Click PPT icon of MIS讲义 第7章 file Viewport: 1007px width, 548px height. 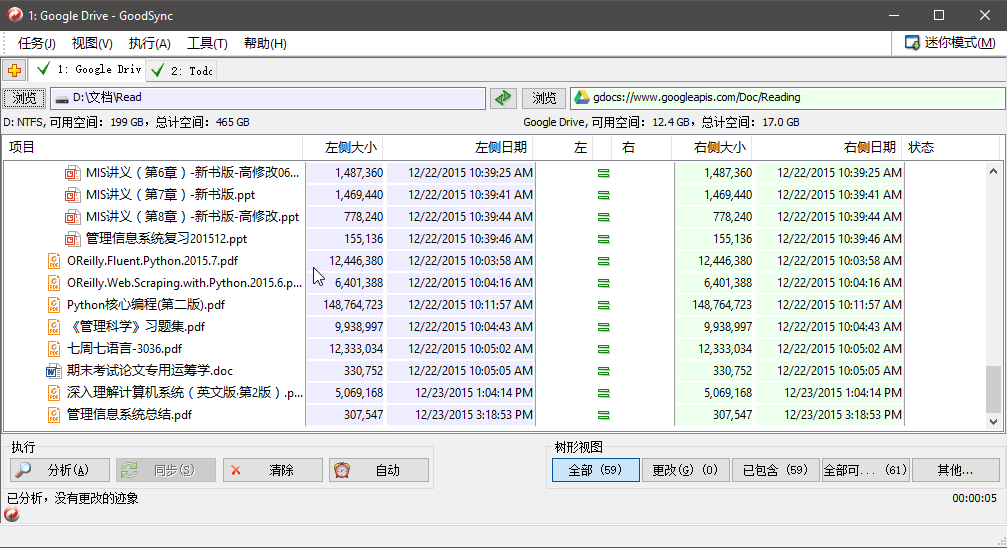coord(73,195)
